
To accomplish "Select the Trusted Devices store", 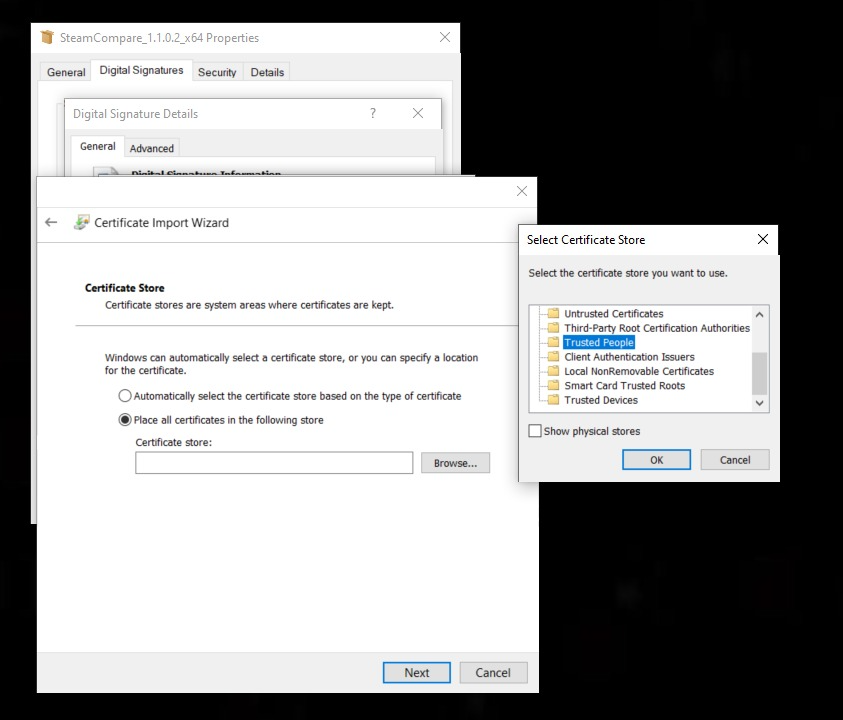I will pos(601,400).
